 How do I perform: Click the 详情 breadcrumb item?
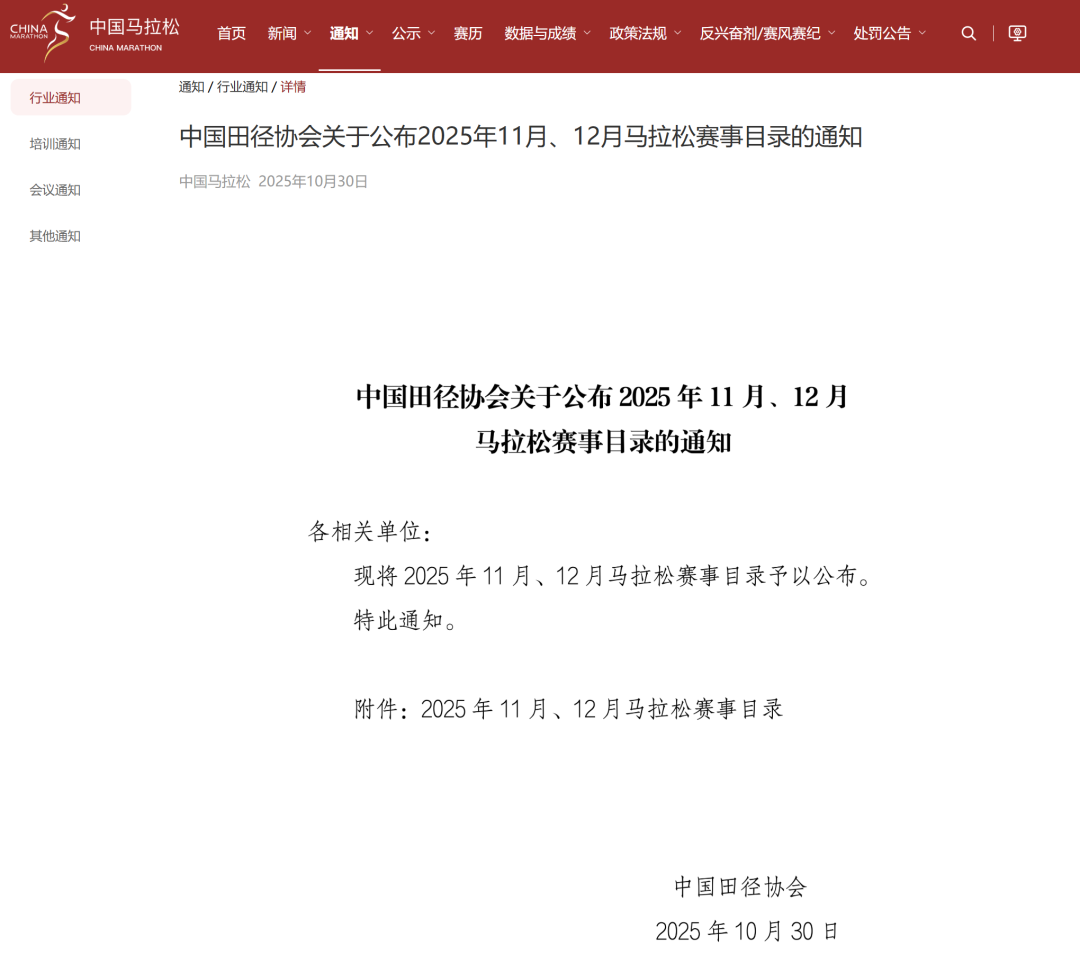tap(293, 87)
